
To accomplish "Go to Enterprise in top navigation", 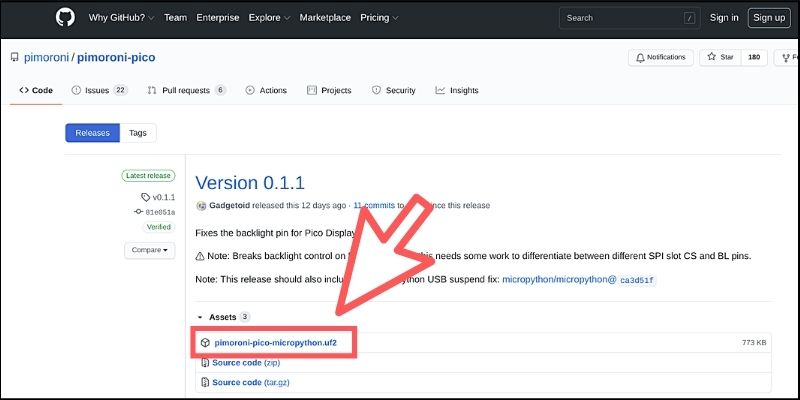I will point(218,18).
